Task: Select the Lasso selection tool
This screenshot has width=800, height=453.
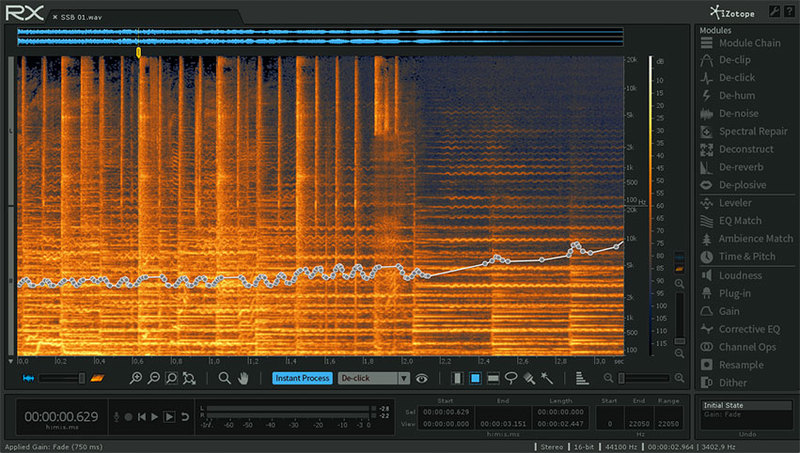Action: point(511,378)
